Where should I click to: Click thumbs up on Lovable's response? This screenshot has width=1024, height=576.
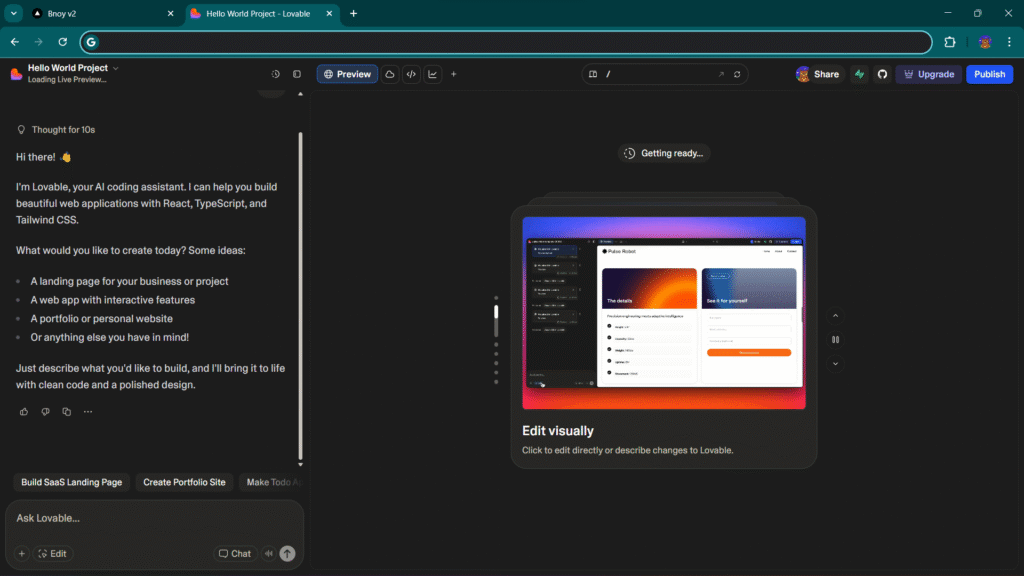point(24,412)
